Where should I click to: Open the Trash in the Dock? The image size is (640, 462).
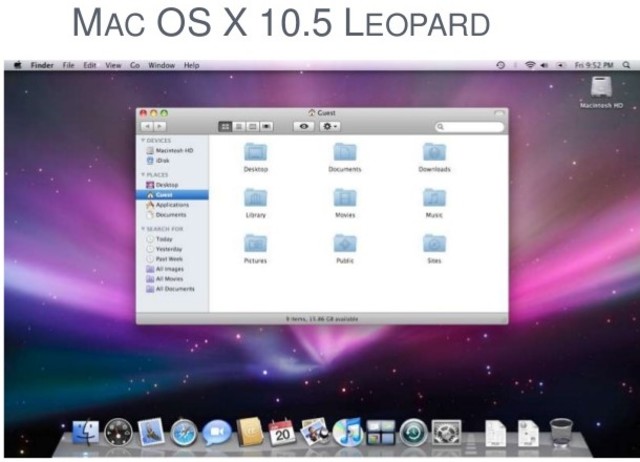(561, 432)
